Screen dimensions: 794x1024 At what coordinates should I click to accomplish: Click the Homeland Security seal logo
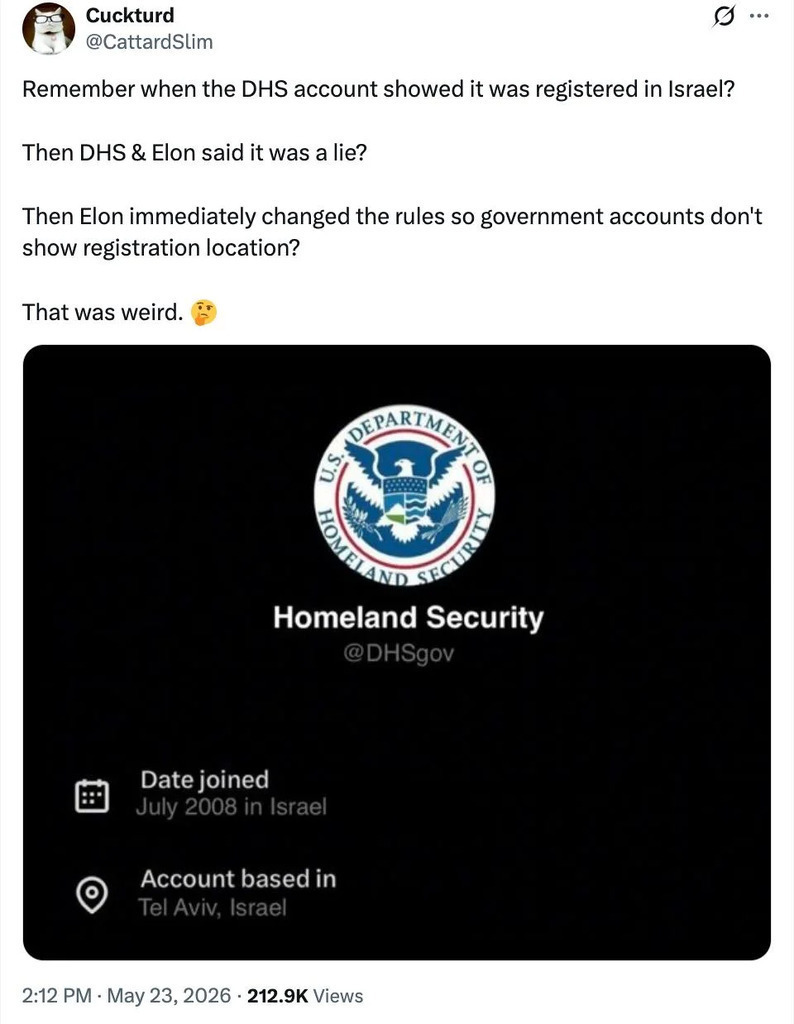pyautogui.click(x=404, y=494)
